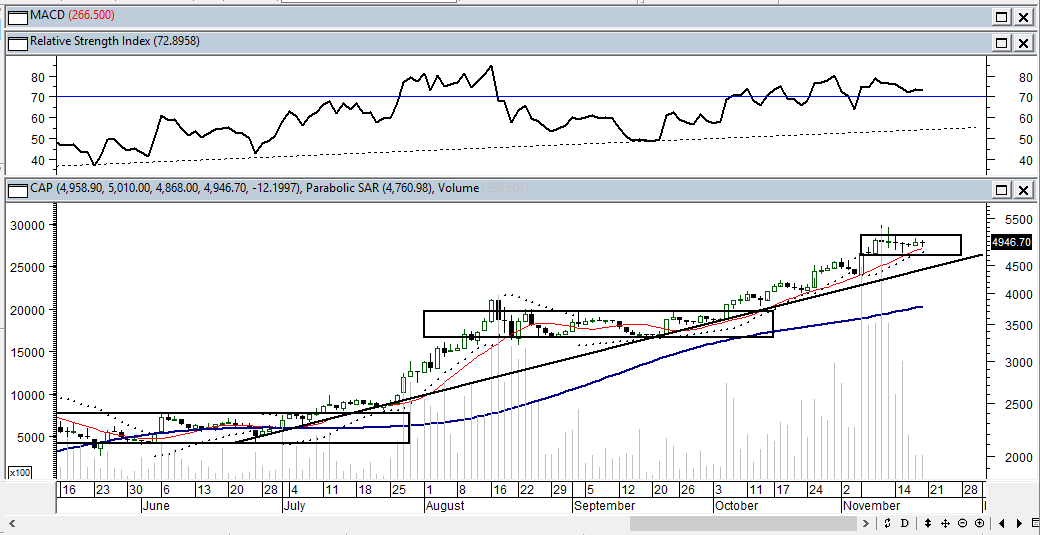The width and height of the screenshot is (1040, 535).
Task: Click the Relative Strength Index pane icon
Action: coord(17,42)
